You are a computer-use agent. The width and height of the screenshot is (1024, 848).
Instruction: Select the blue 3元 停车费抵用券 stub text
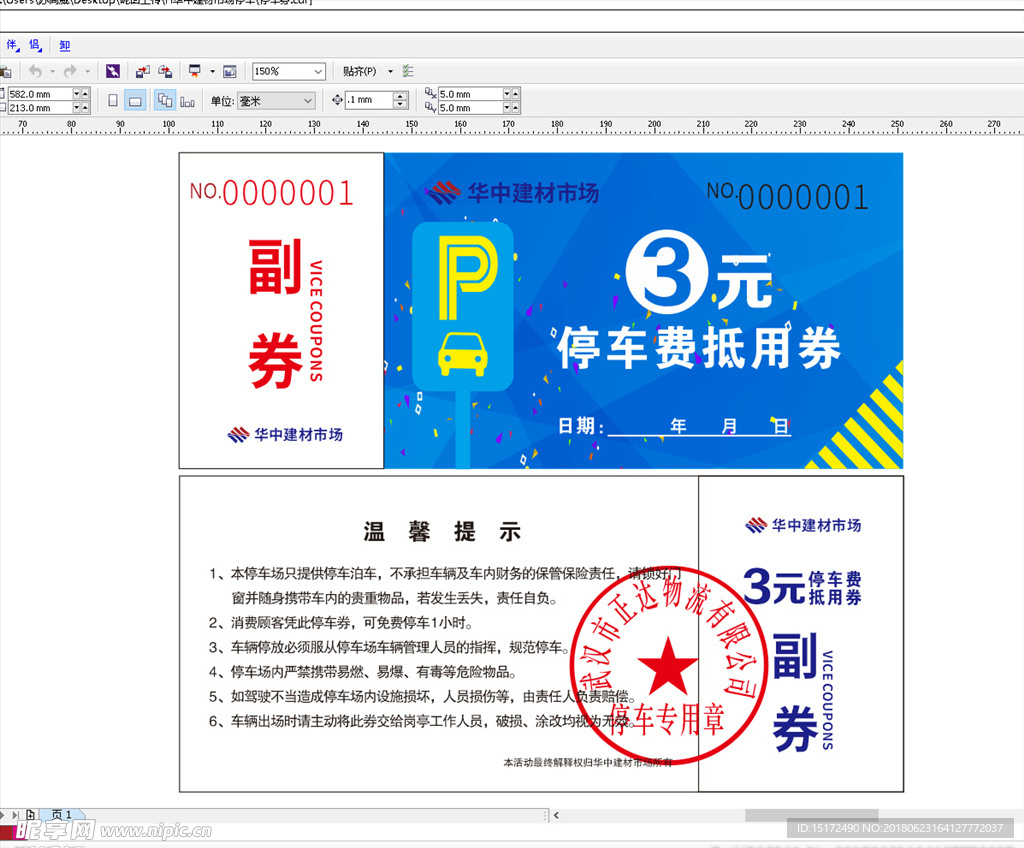[803, 587]
